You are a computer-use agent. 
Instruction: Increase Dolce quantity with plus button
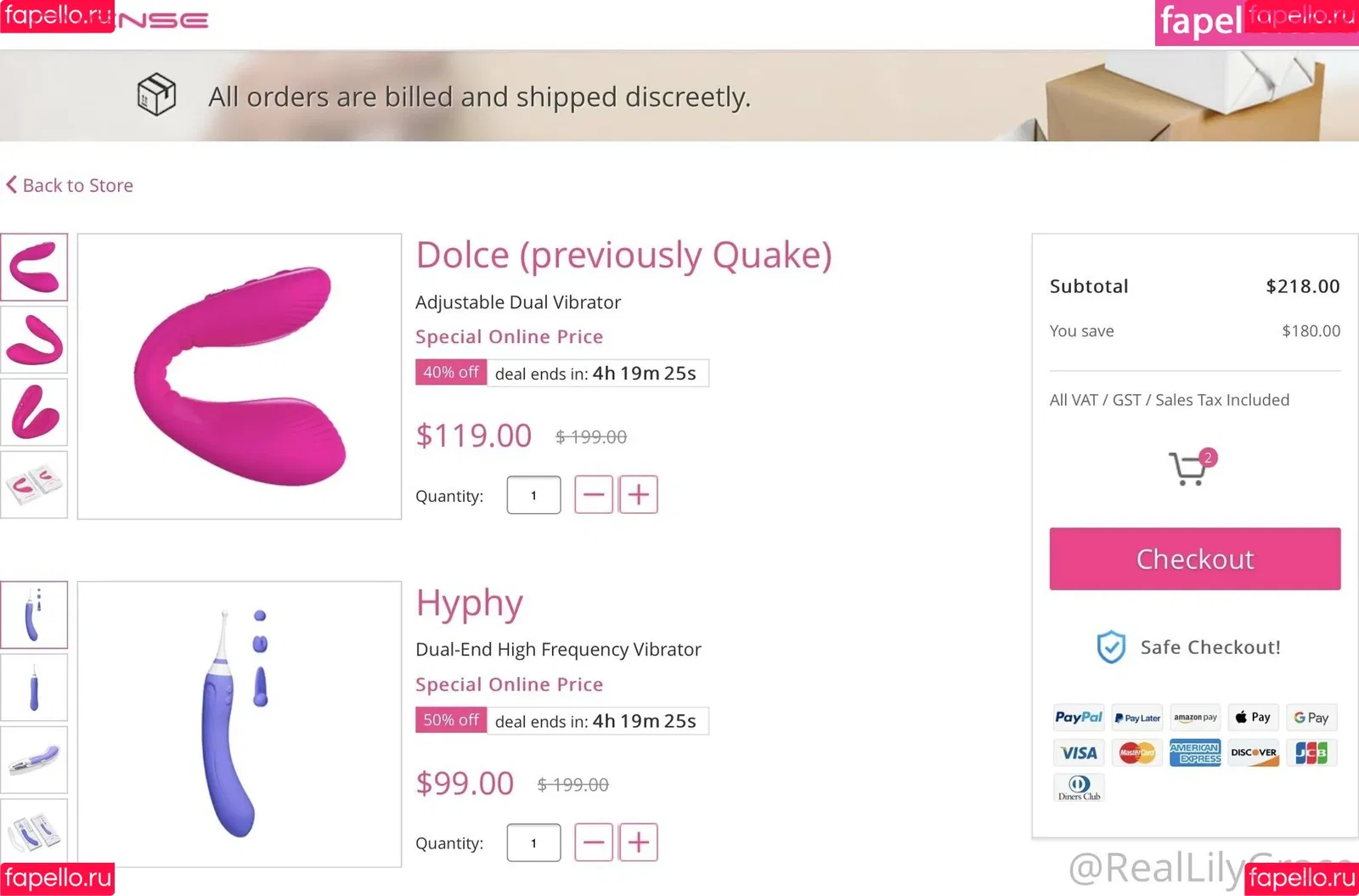click(639, 494)
